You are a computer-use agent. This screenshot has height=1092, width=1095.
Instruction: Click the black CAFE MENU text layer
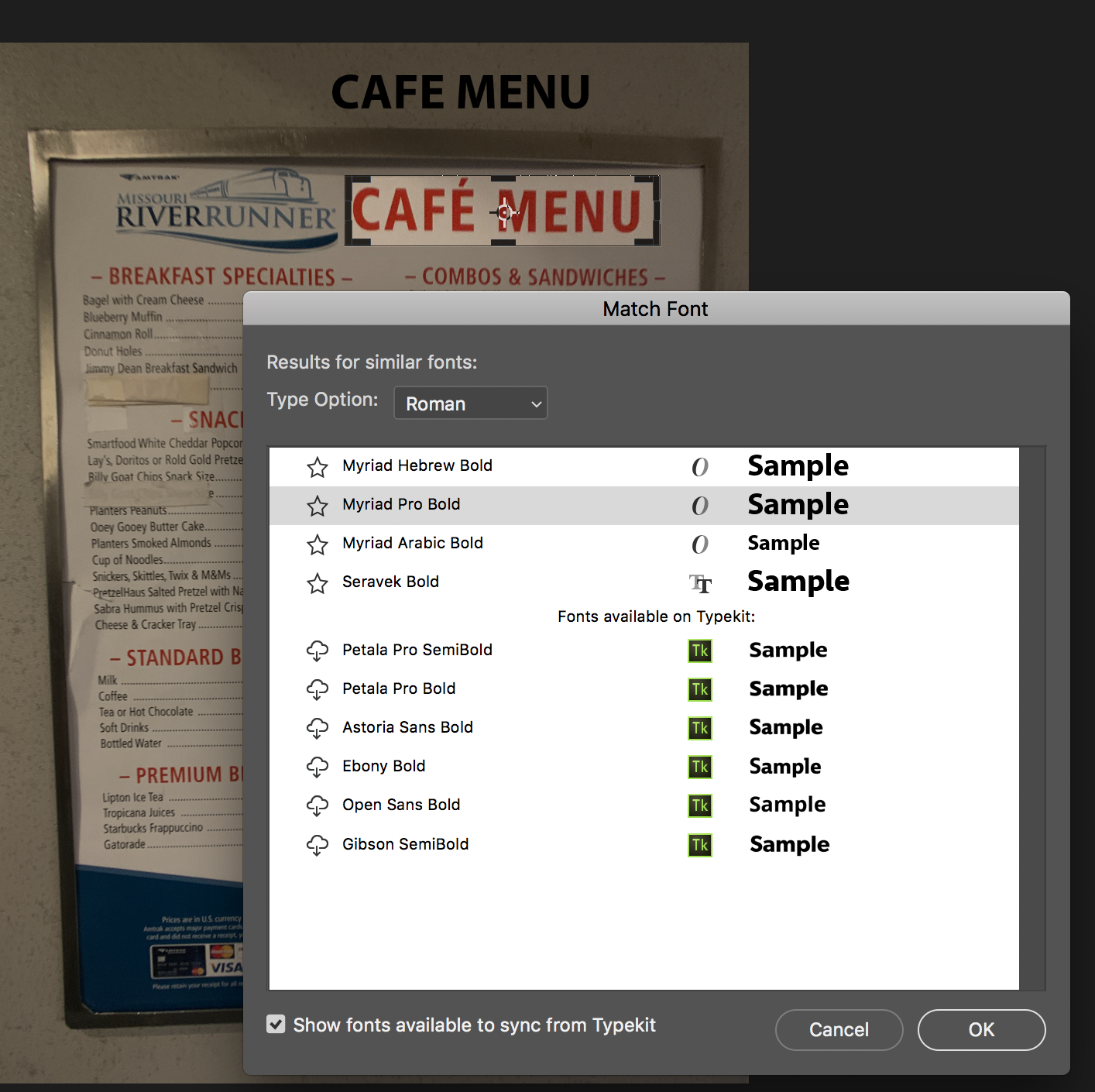[461, 92]
